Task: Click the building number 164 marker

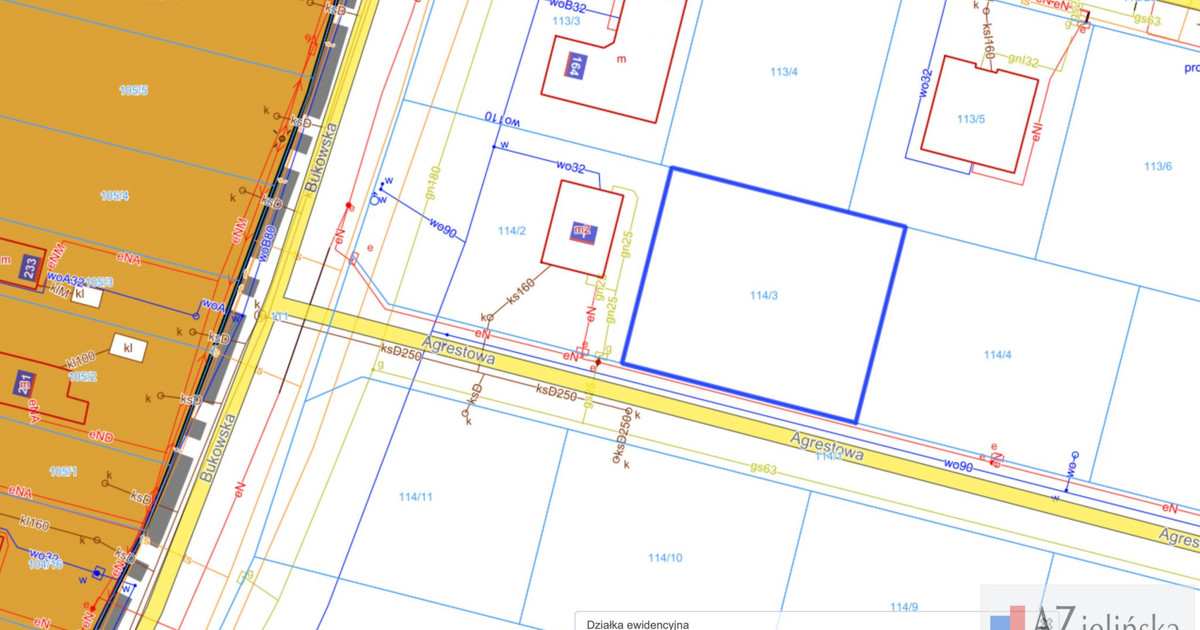Action: tap(573, 66)
